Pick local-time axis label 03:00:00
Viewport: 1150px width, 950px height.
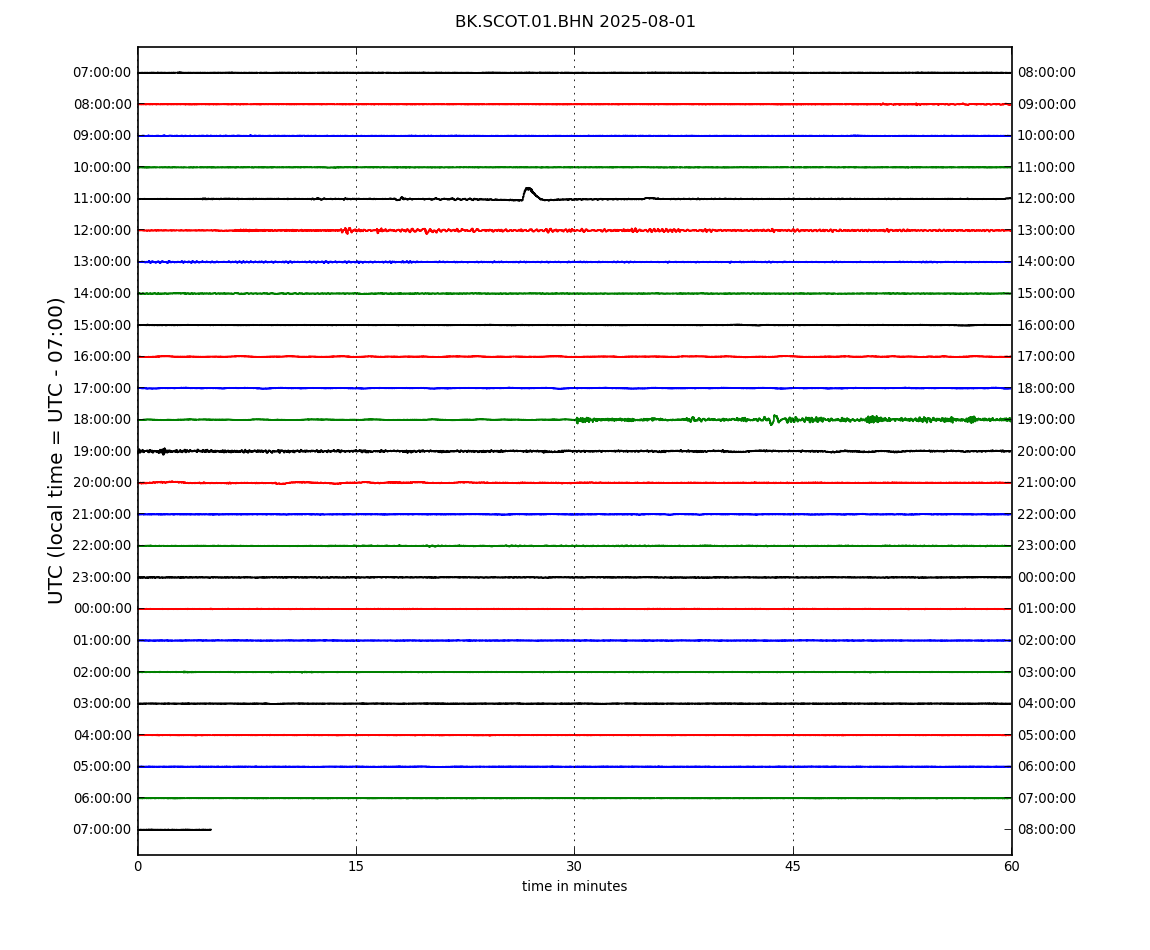(x=1047, y=672)
